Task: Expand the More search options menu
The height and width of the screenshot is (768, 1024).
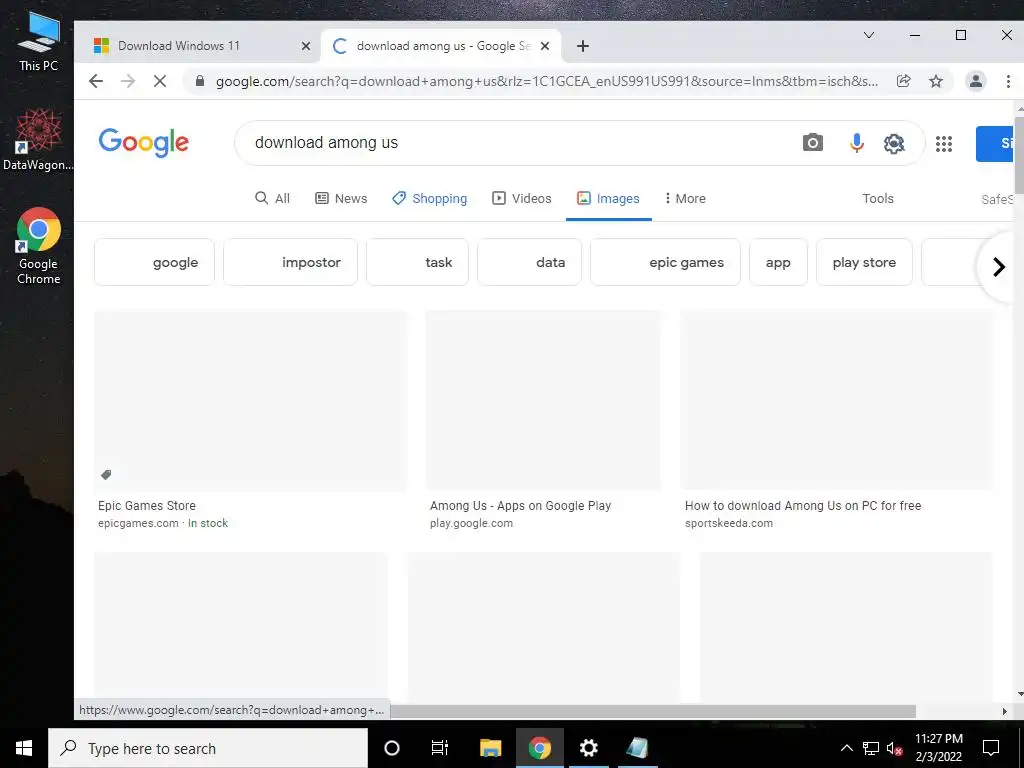Action: point(684,199)
